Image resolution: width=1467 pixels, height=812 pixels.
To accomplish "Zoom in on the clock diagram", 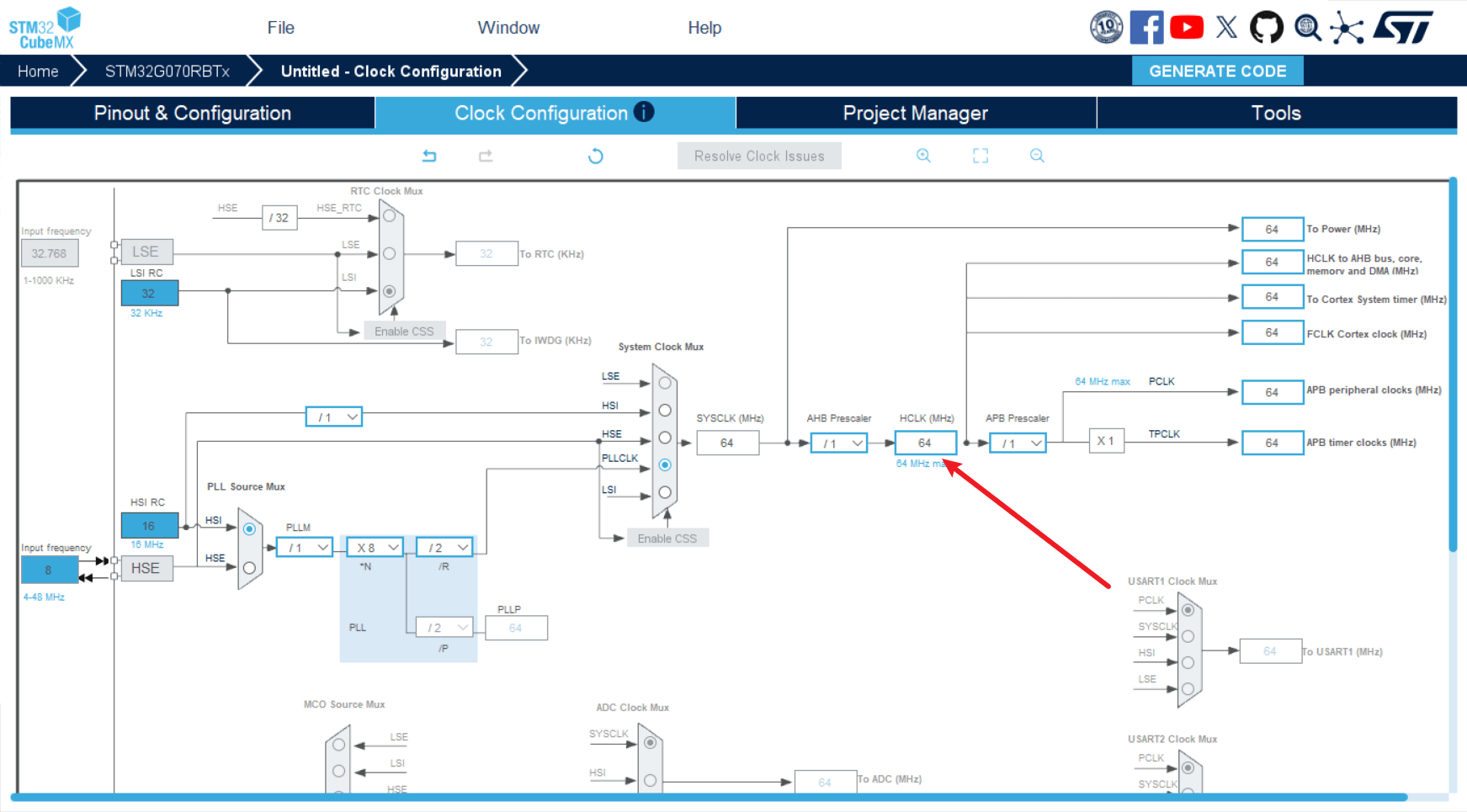I will click(923, 156).
